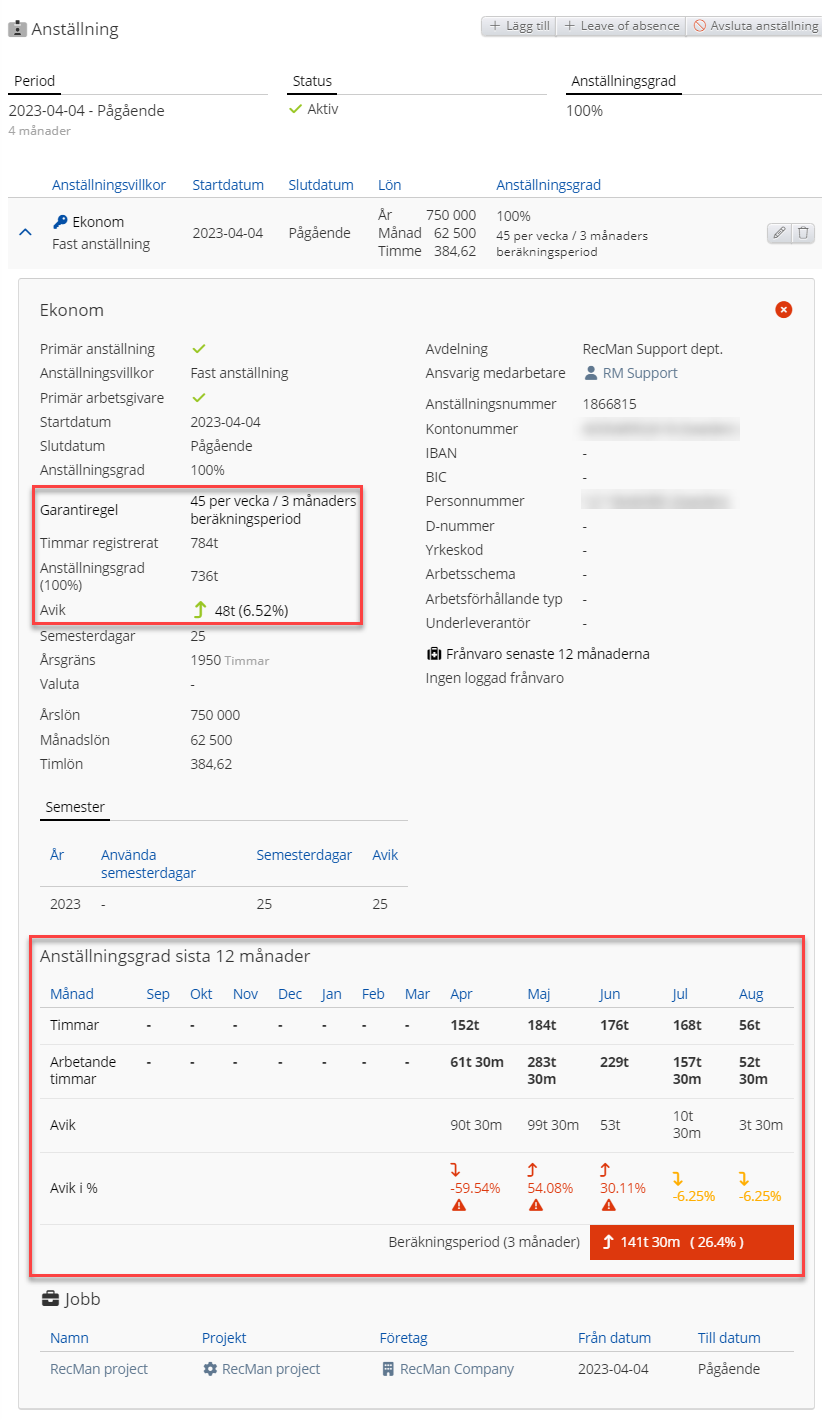Close the Ekonom details panel with red X
822x1420 pixels.
[x=784, y=310]
